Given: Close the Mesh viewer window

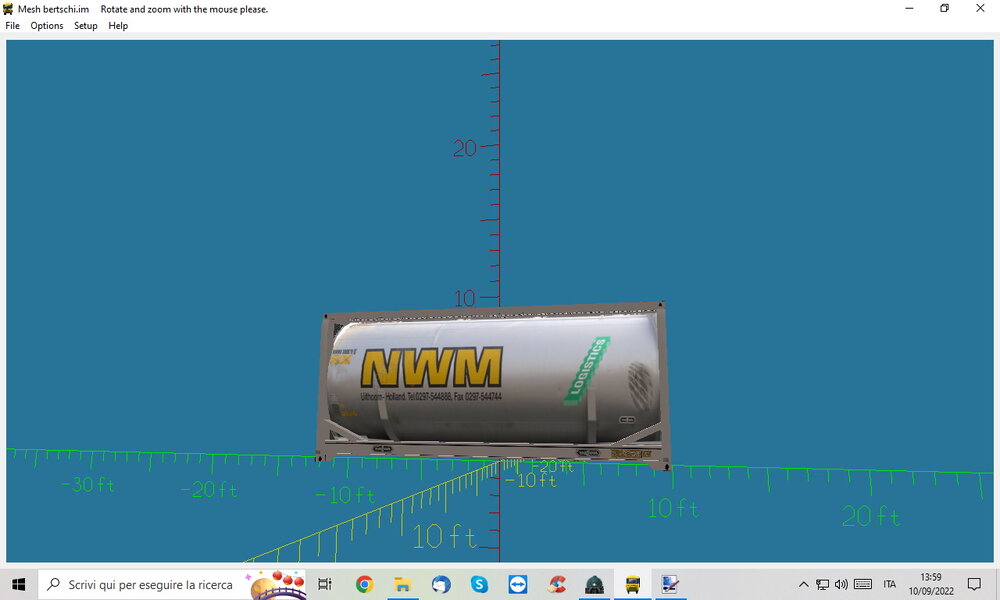Looking at the screenshot, I should tap(980, 8).
